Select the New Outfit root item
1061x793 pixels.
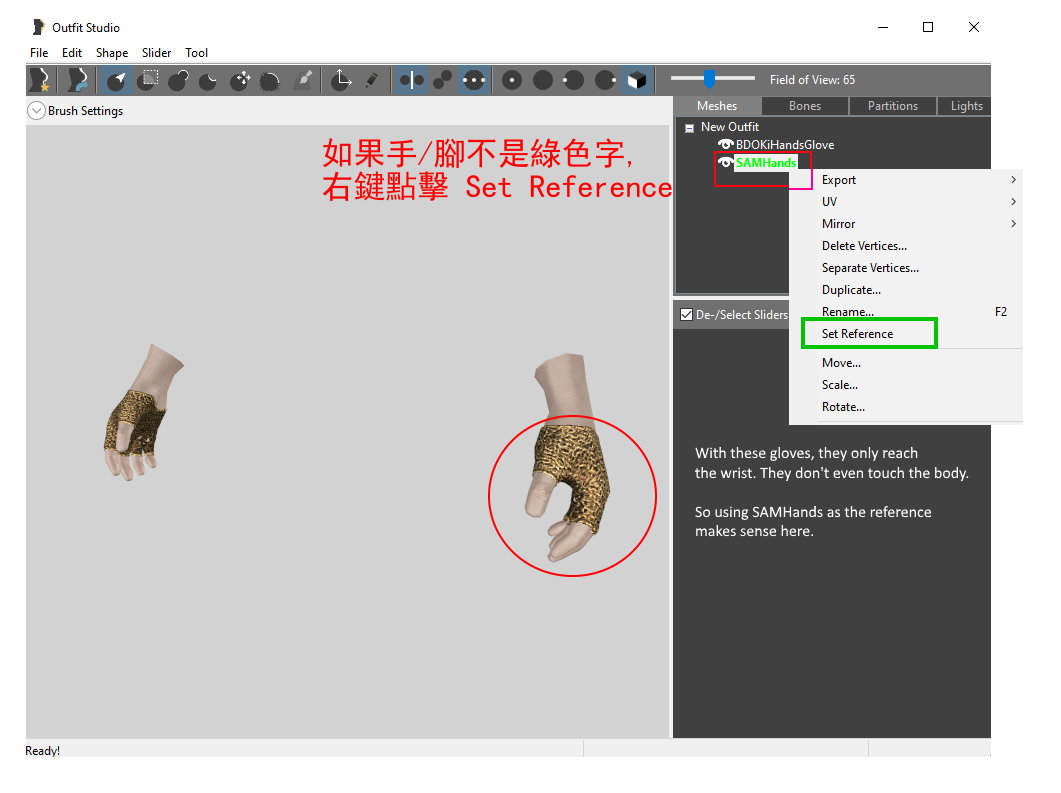729,127
